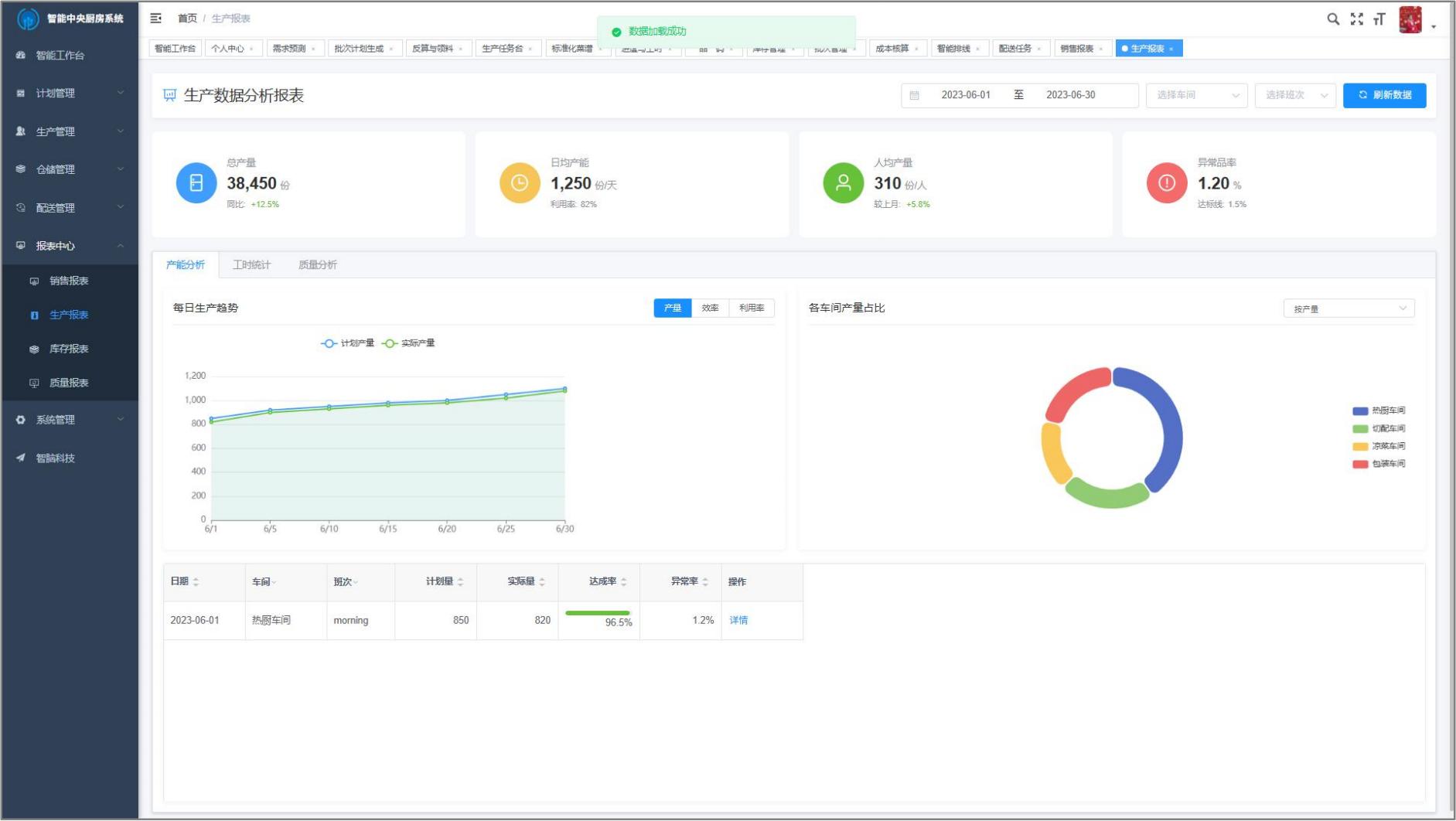Click the 日期 column sort icon

196,581
